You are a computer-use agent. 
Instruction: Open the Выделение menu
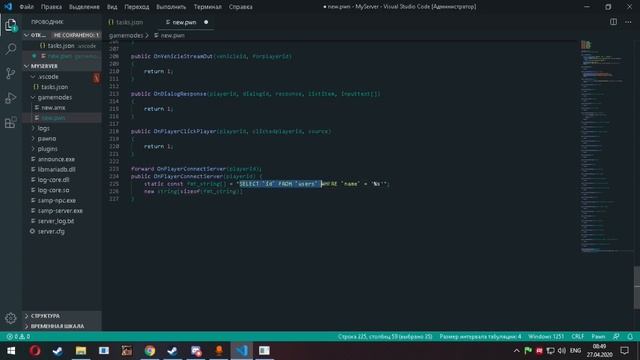pos(84,7)
